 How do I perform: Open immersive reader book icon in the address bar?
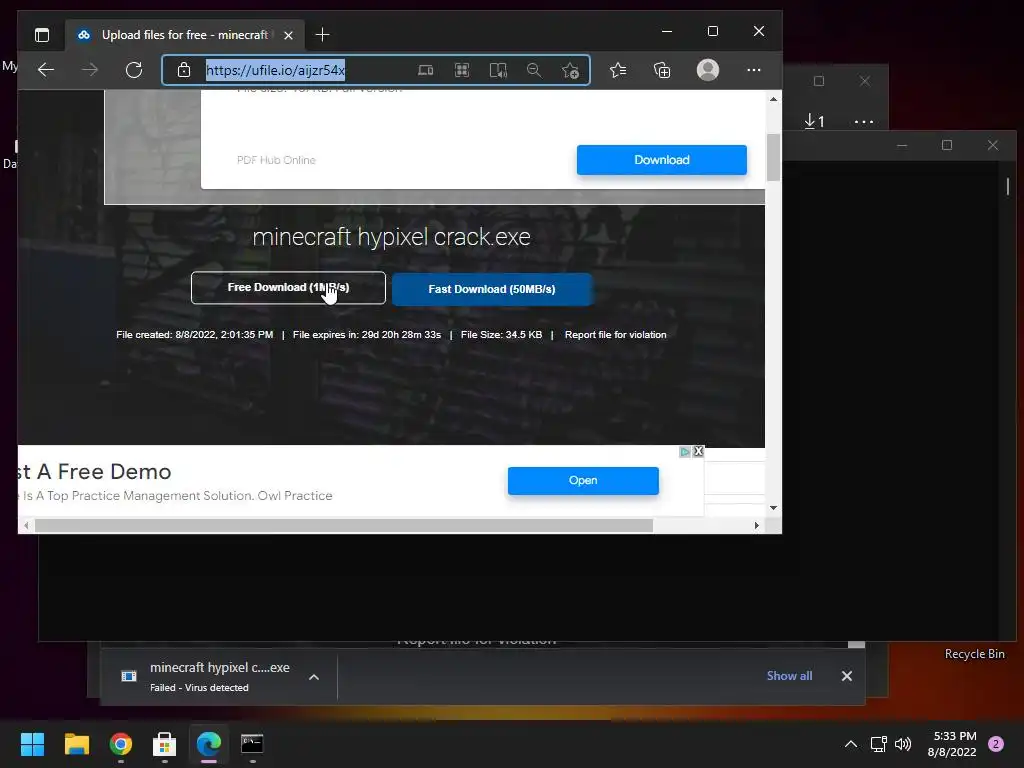[x=498, y=70]
